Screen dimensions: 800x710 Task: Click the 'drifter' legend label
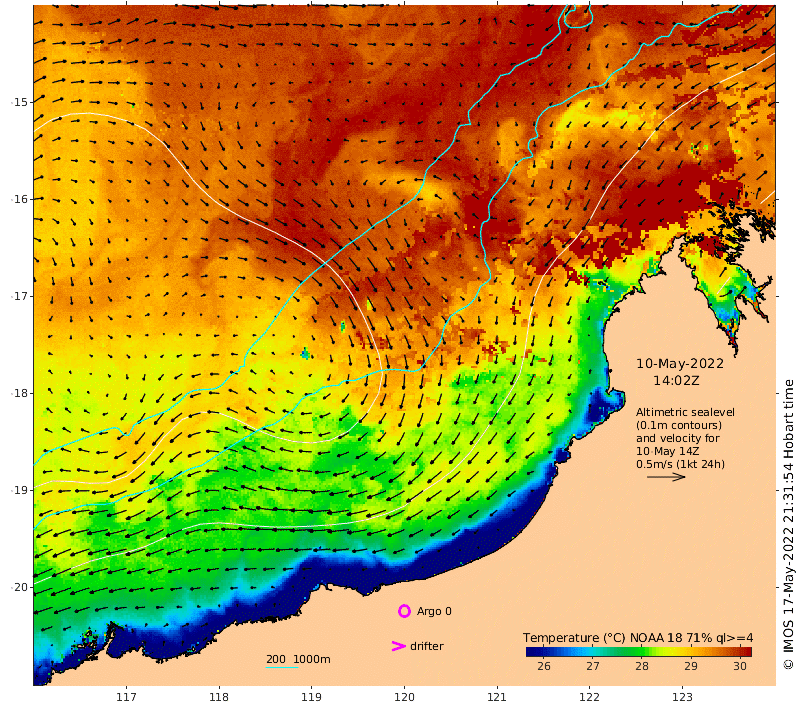(427, 646)
